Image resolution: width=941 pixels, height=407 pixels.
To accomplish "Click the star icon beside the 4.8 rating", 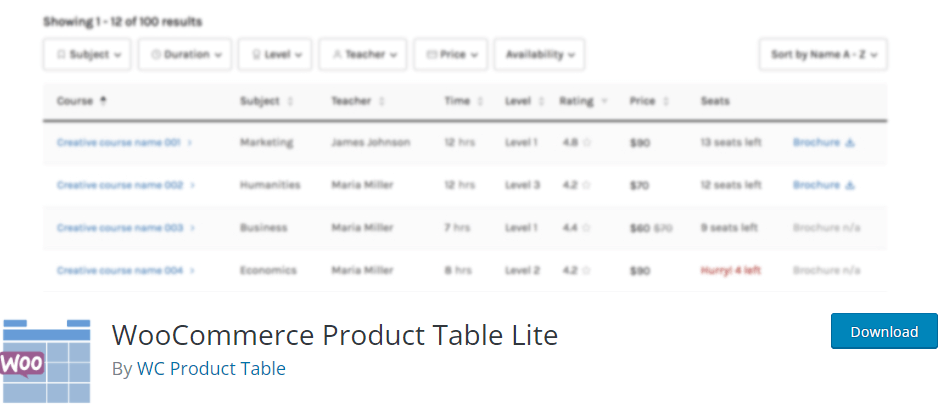I will pyautogui.click(x=586, y=143).
